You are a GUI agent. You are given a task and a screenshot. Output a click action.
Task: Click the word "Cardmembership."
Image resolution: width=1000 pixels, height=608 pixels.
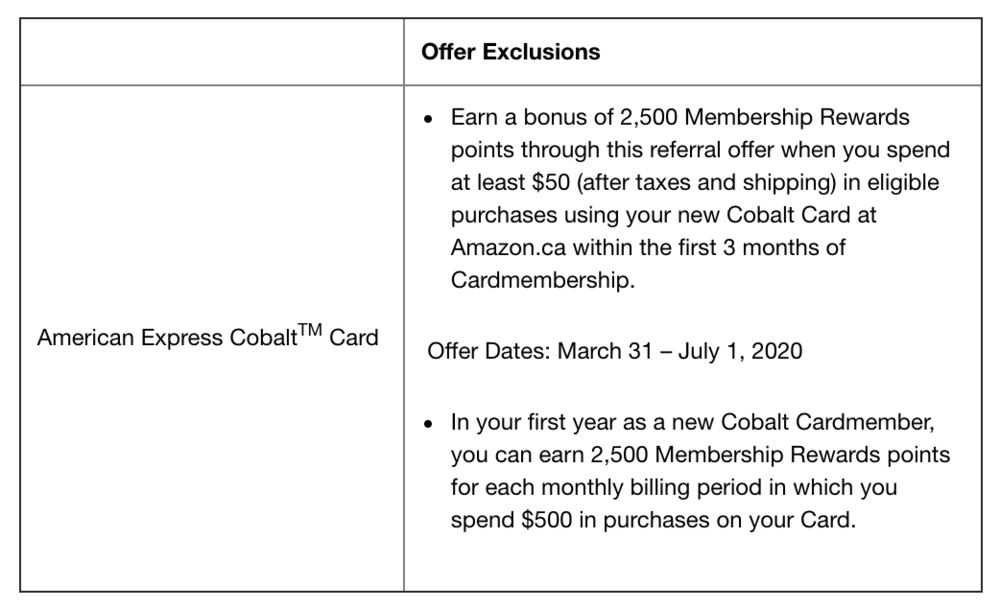(x=542, y=280)
